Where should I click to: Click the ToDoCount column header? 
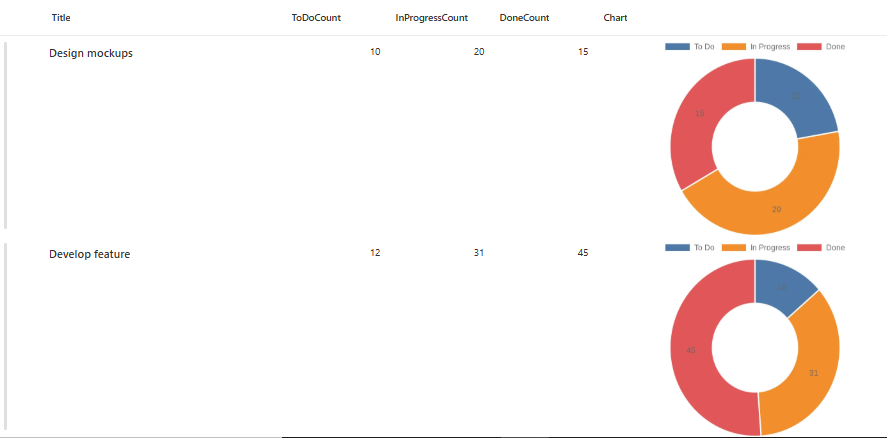point(316,18)
